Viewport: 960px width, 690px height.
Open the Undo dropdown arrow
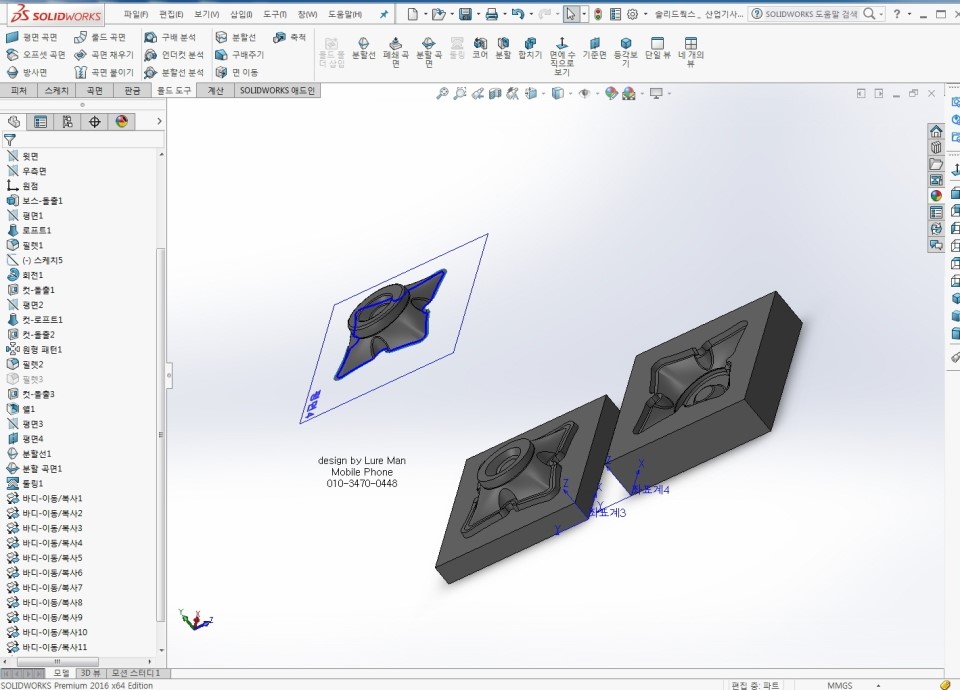[x=531, y=13]
